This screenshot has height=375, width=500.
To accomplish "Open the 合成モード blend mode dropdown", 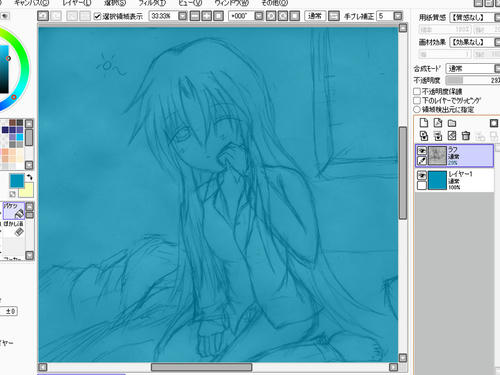I will click(497, 69).
